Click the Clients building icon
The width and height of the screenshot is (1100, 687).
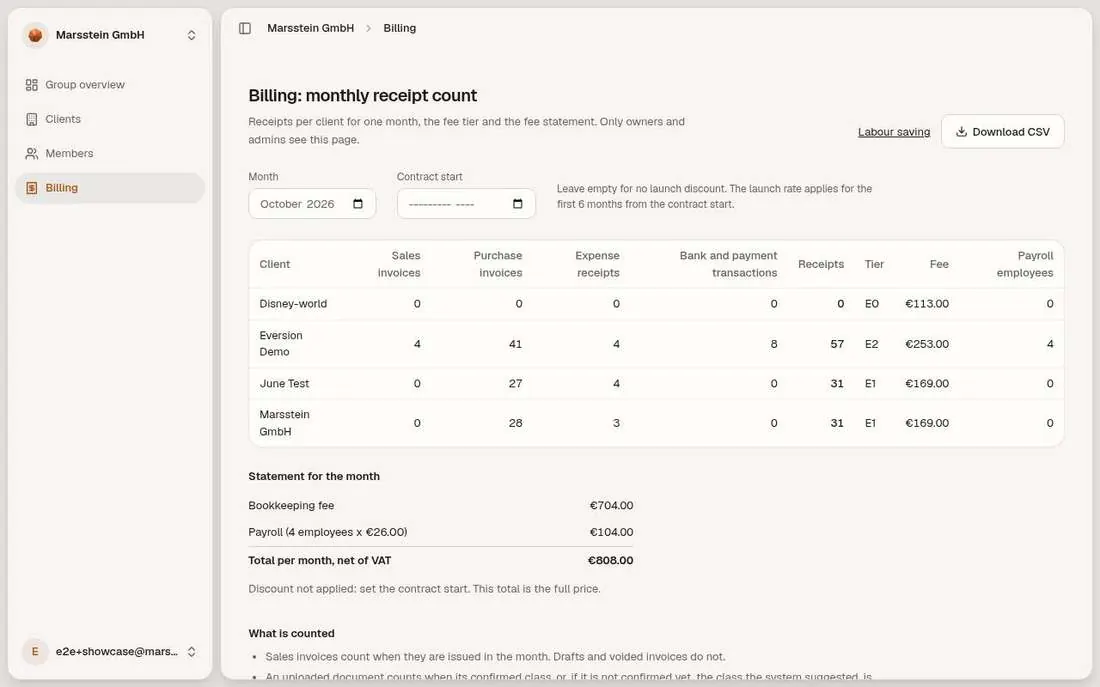tap(32, 119)
